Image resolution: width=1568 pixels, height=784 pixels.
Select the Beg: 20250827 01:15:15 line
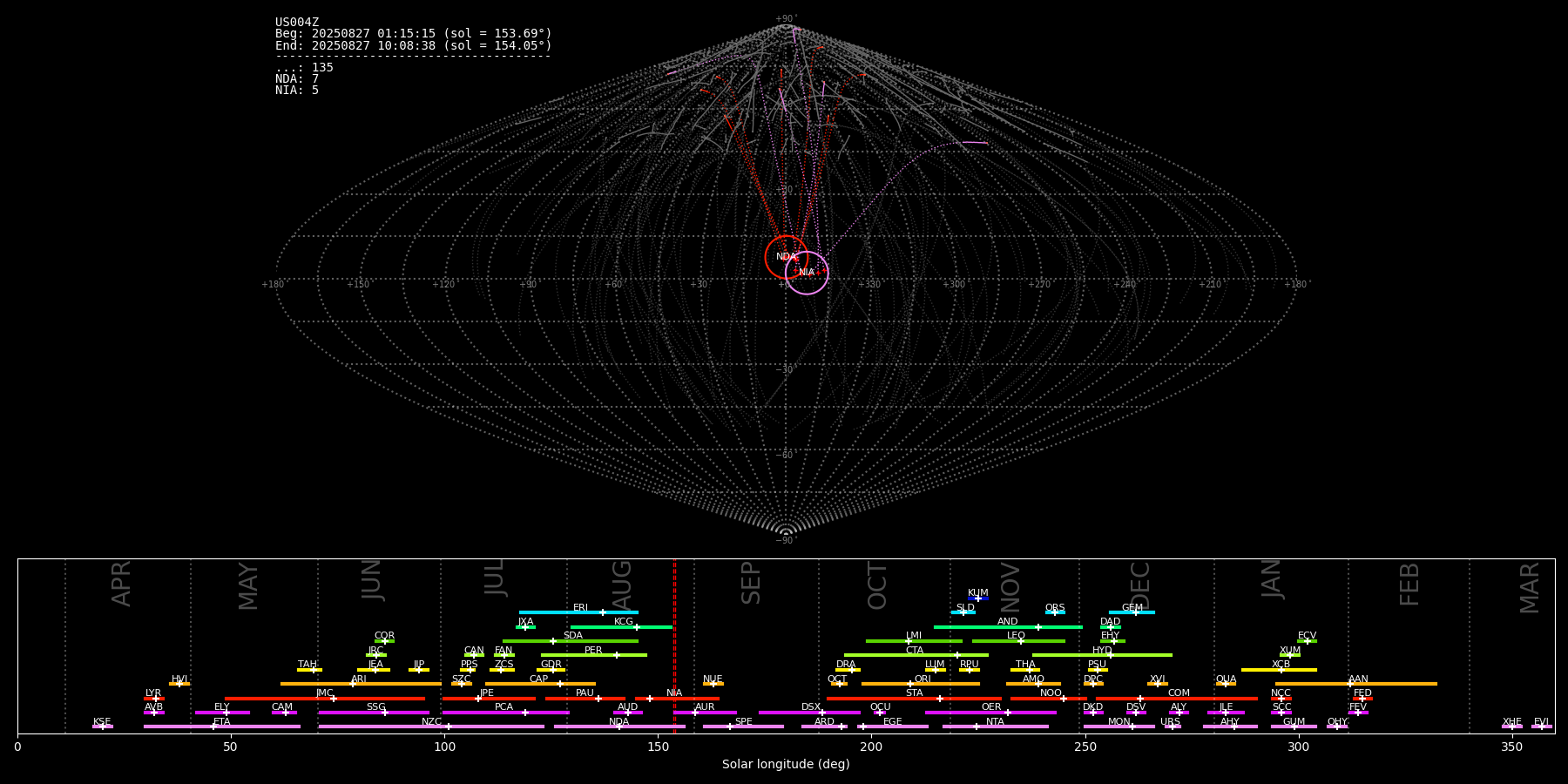coord(414,34)
